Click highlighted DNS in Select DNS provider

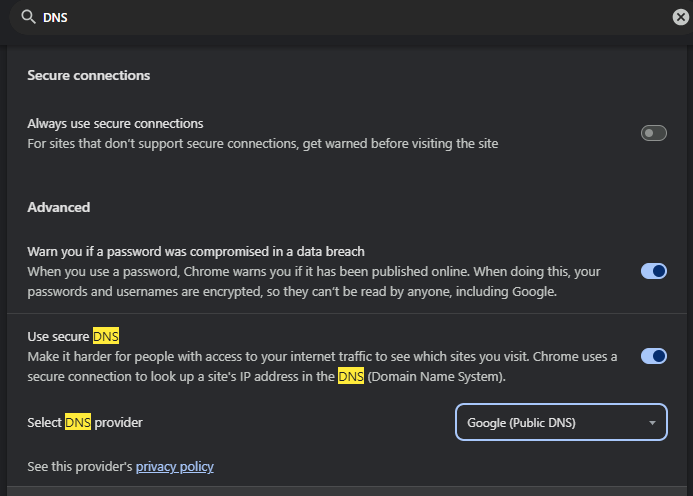[78, 422]
